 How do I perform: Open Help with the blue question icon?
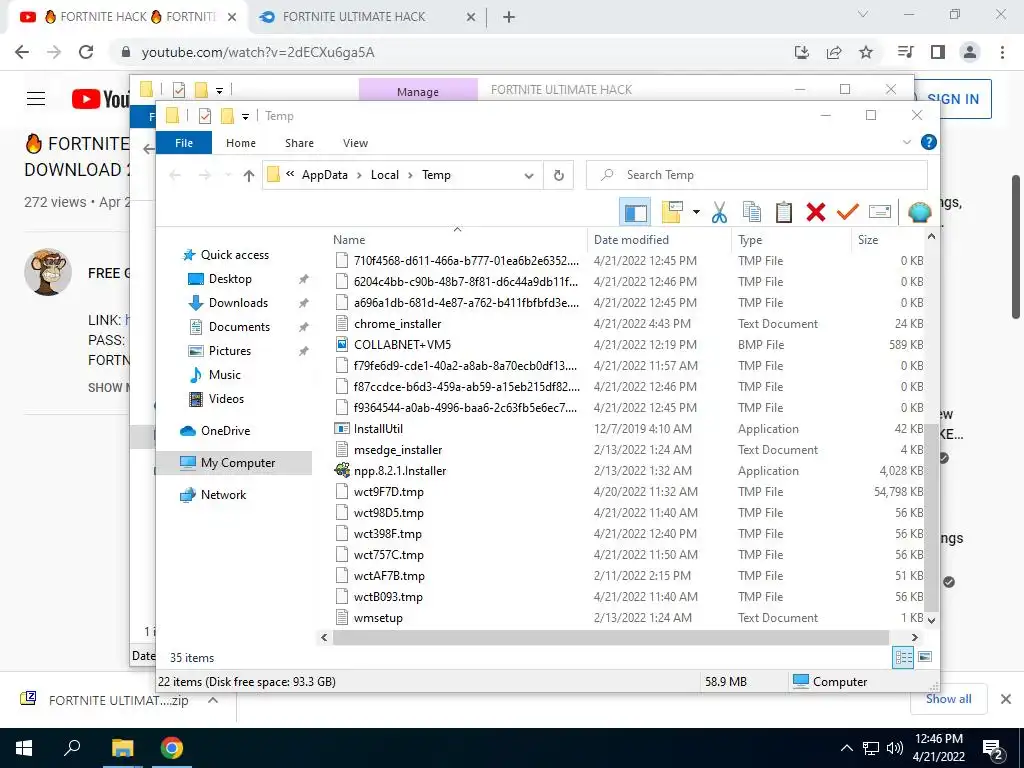[928, 142]
